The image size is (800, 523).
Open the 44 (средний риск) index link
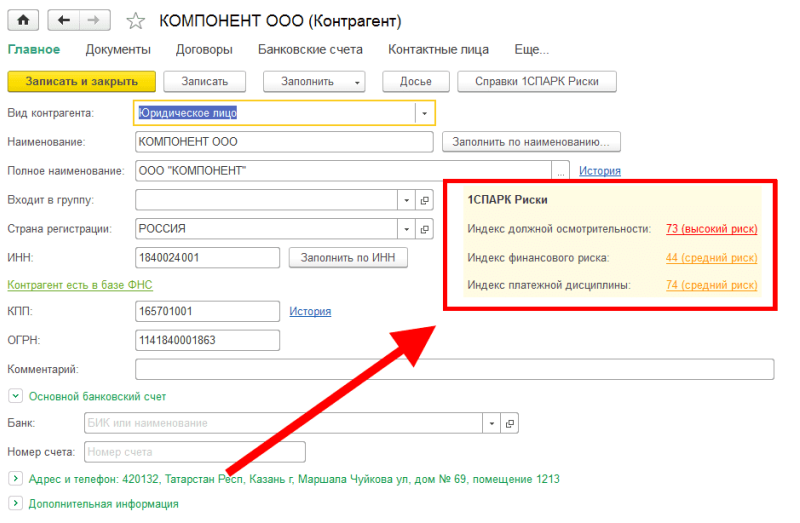tap(711, 258)
